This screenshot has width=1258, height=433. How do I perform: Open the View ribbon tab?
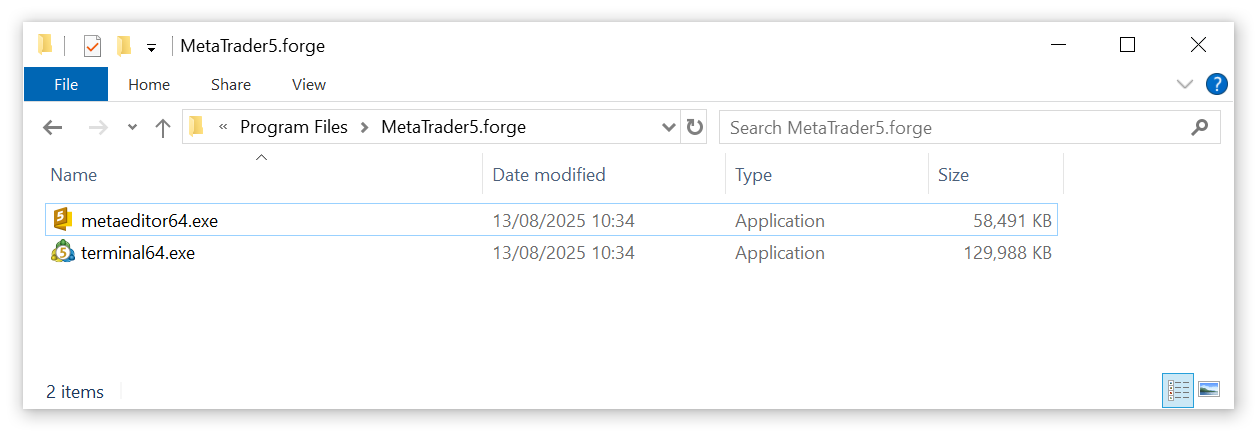click(309, 84)
